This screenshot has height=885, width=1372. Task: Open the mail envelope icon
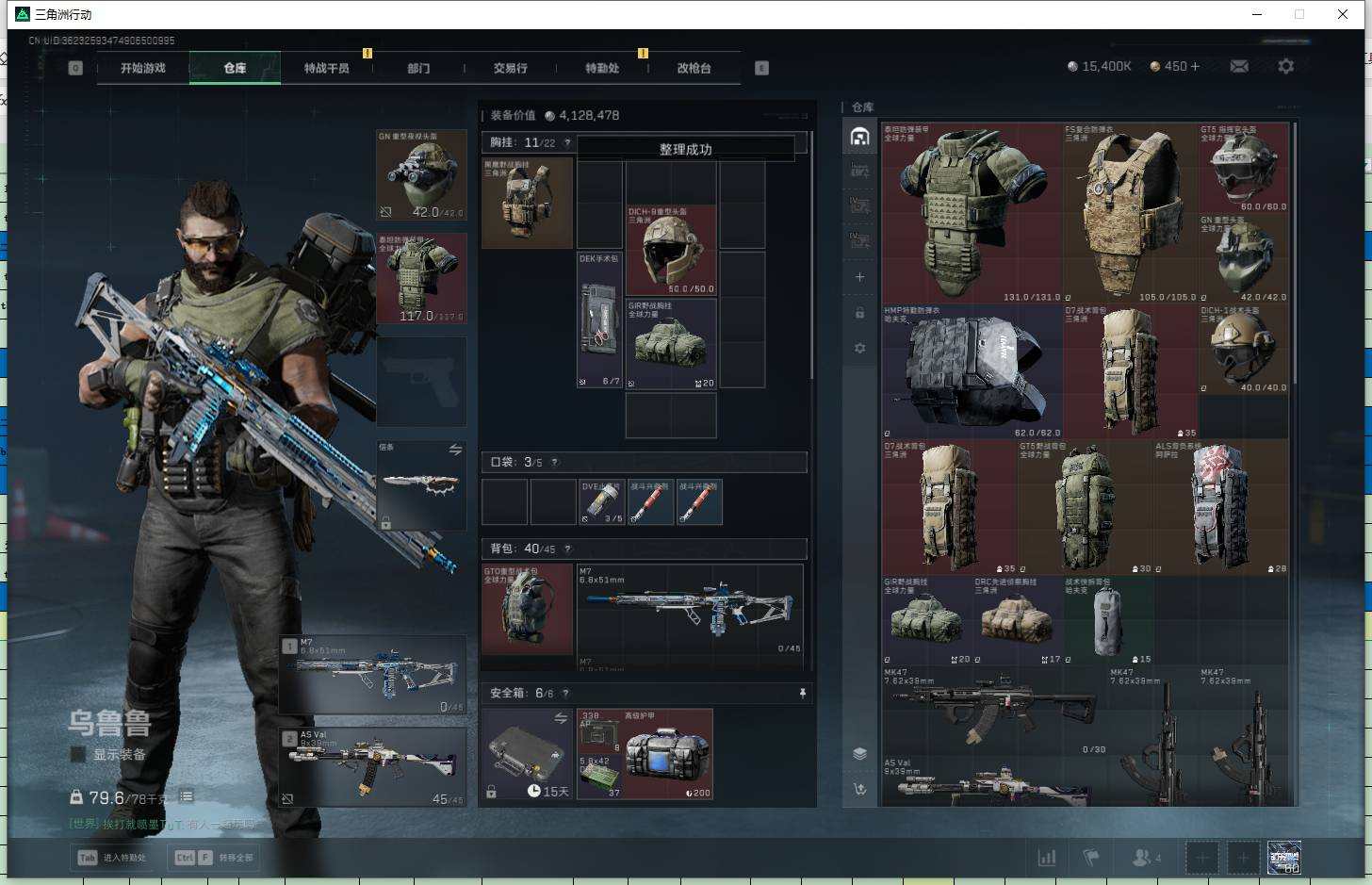[1239, 66]
